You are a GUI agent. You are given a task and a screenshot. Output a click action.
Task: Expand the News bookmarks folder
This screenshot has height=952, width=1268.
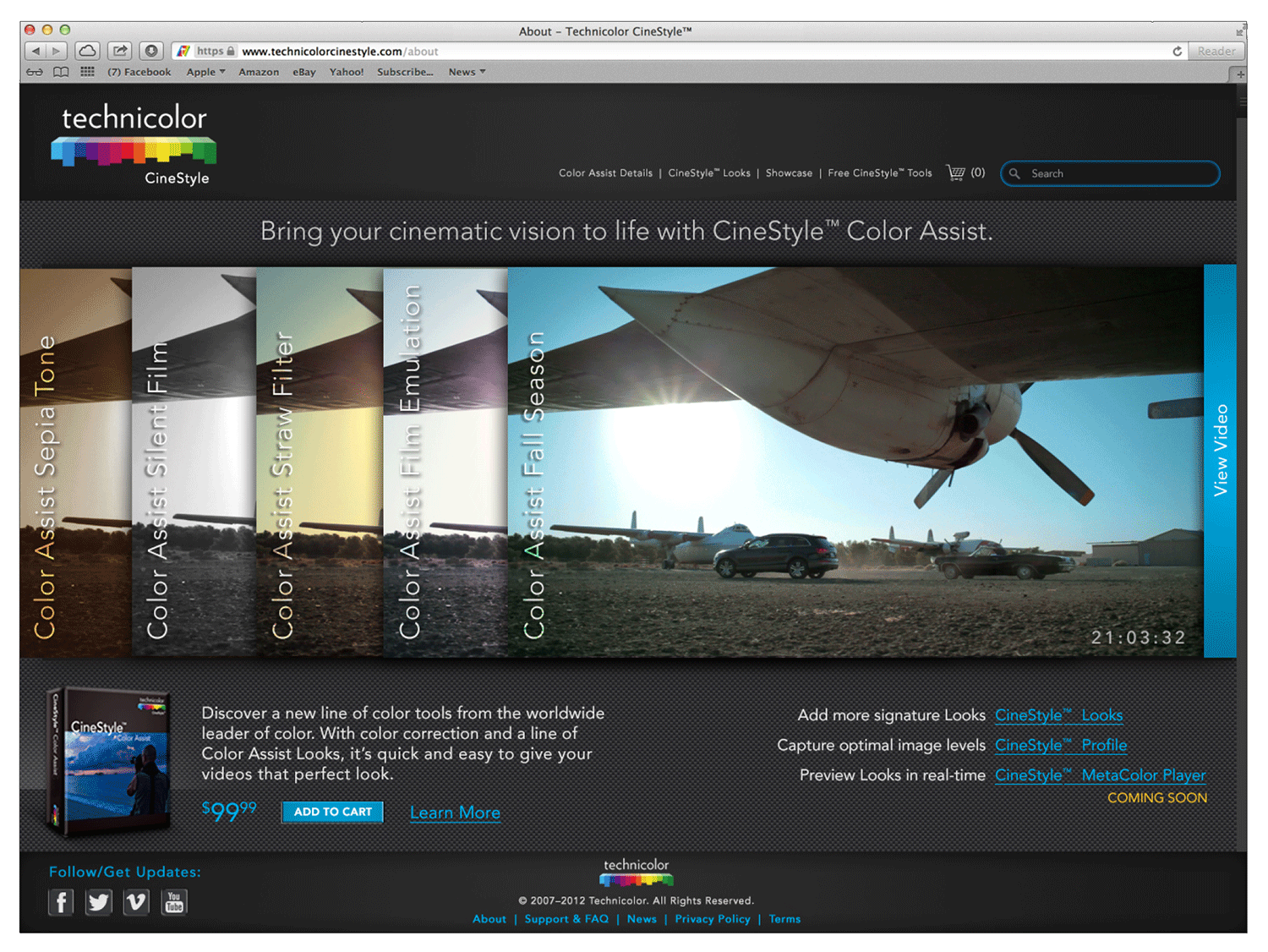(467, 72)
